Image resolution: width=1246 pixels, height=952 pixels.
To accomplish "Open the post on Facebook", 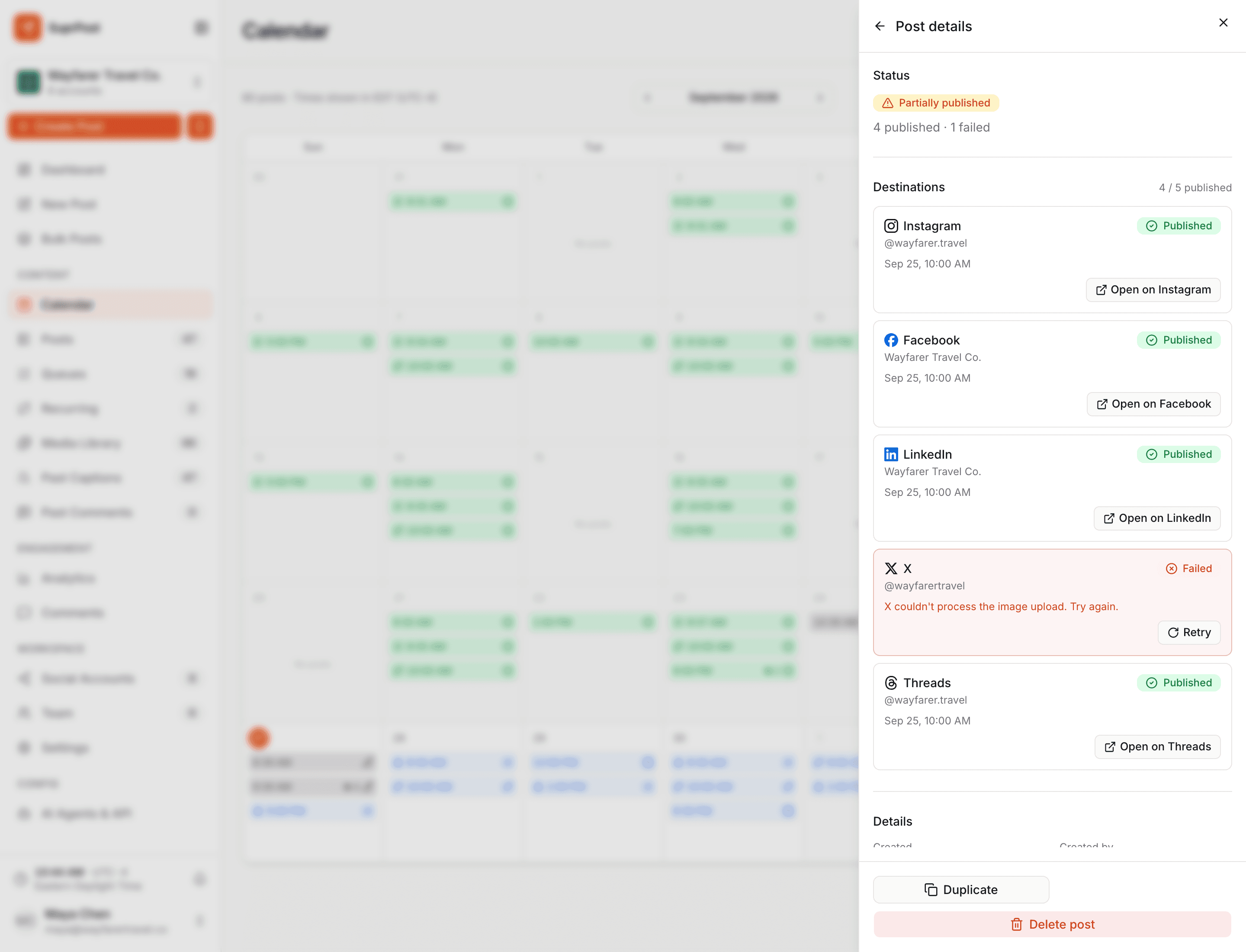I will (1154, 404).
